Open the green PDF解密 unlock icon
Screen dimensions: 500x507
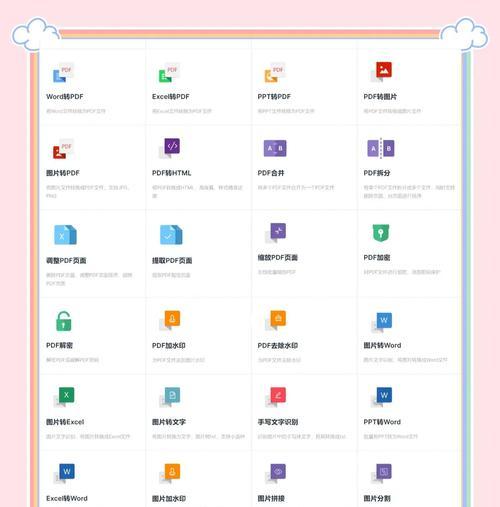[x=64, y=321]
